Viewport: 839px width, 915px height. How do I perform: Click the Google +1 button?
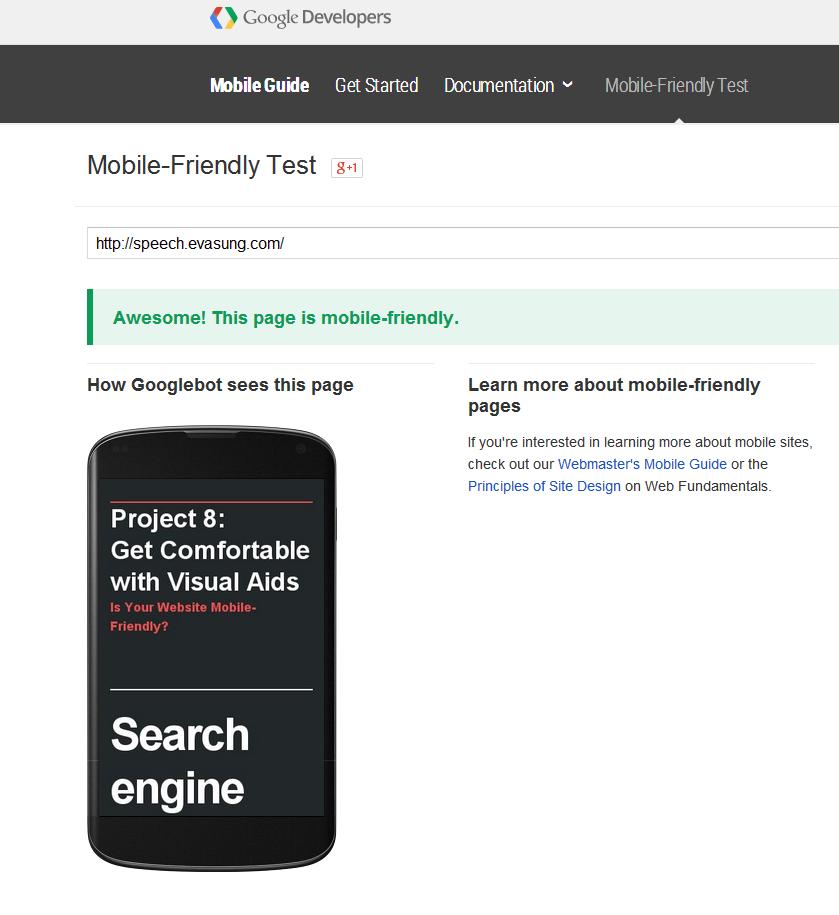[347, 168]
